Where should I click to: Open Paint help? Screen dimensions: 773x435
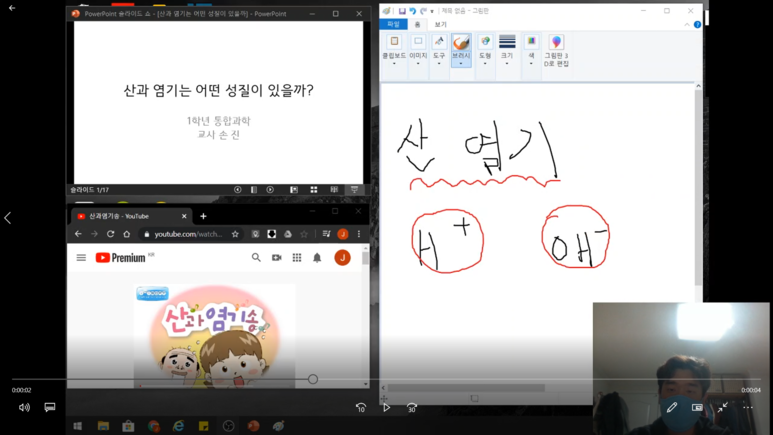coord(697,25)
